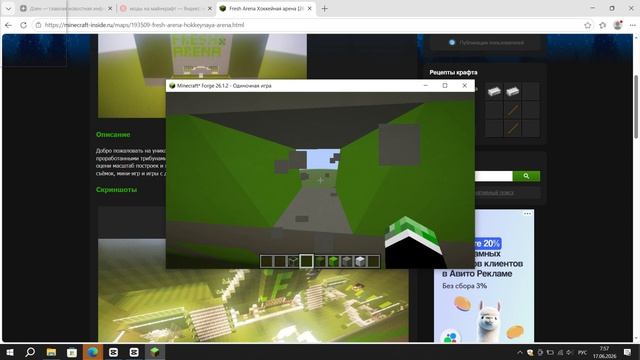Open File Explorer from taskbar
640x360 pixels.
pyautogui.click(x=51, y=352)
